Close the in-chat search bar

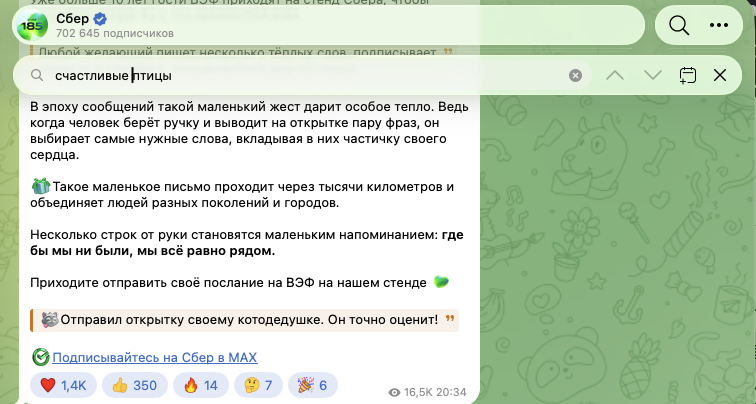(720, 75)
